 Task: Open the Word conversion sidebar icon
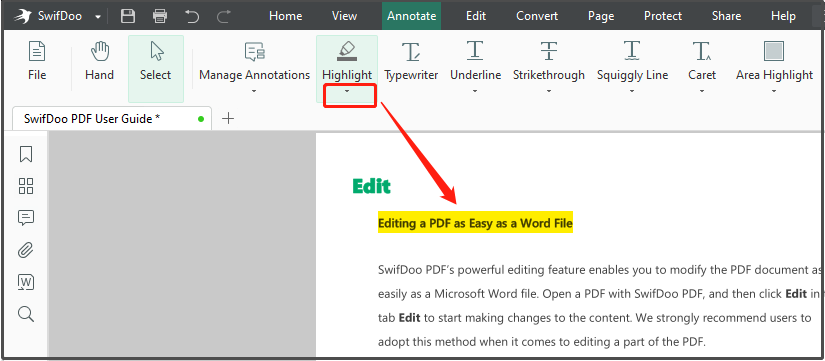(x=26, y=282)
